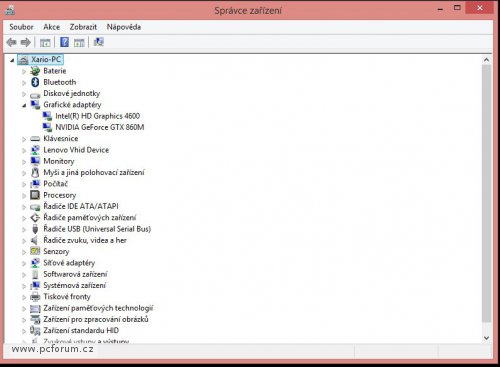Select the Softwarová zařízení label
The height and width of the screenshot is (367, 500).
(75, 274)
